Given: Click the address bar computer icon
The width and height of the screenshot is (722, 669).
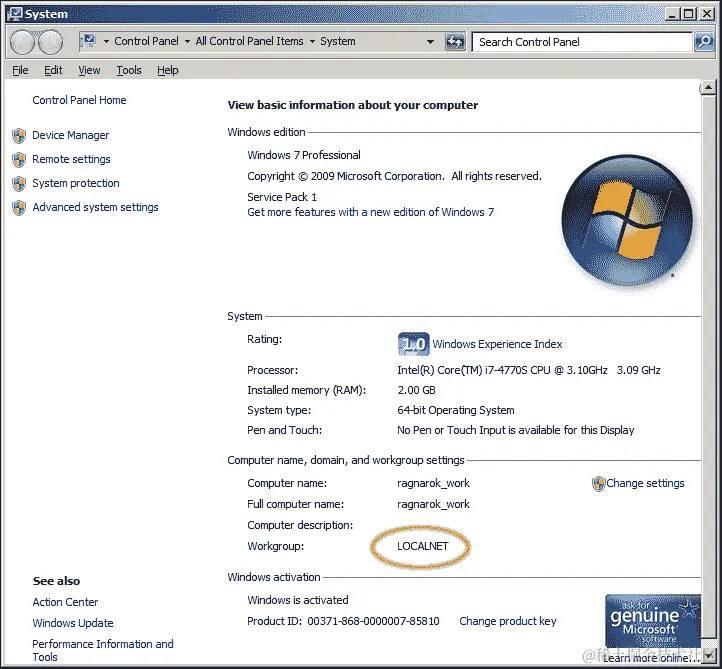Looking at the screenshot, I should (89, 41).
